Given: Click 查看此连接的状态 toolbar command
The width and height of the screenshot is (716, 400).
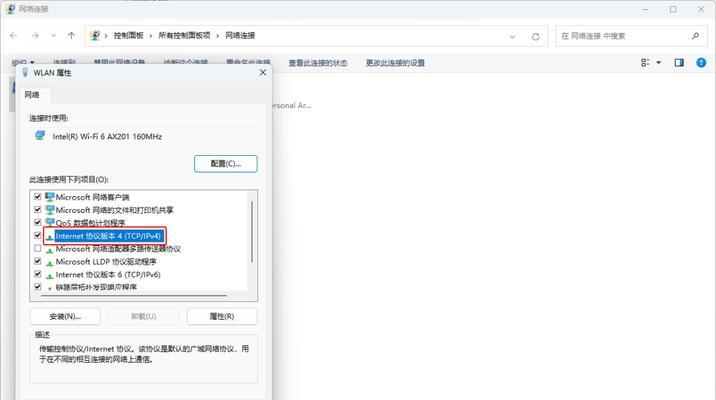Looking at the screenshot, I should coord(318,63).
